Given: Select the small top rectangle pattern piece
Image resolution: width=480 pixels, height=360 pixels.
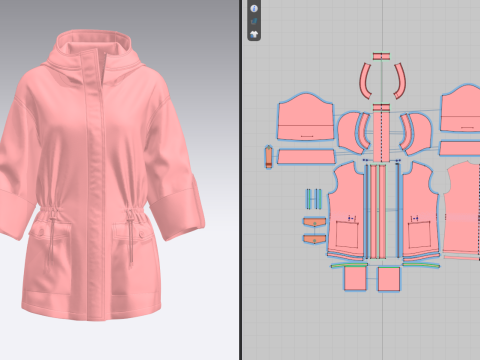Looking at the screenshot, I should point(381,56).
